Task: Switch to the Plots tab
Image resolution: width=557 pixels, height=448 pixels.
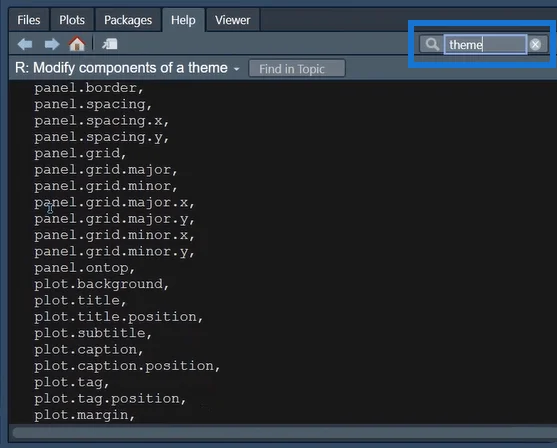Action: pyautogui.click(x=72, y=20)
